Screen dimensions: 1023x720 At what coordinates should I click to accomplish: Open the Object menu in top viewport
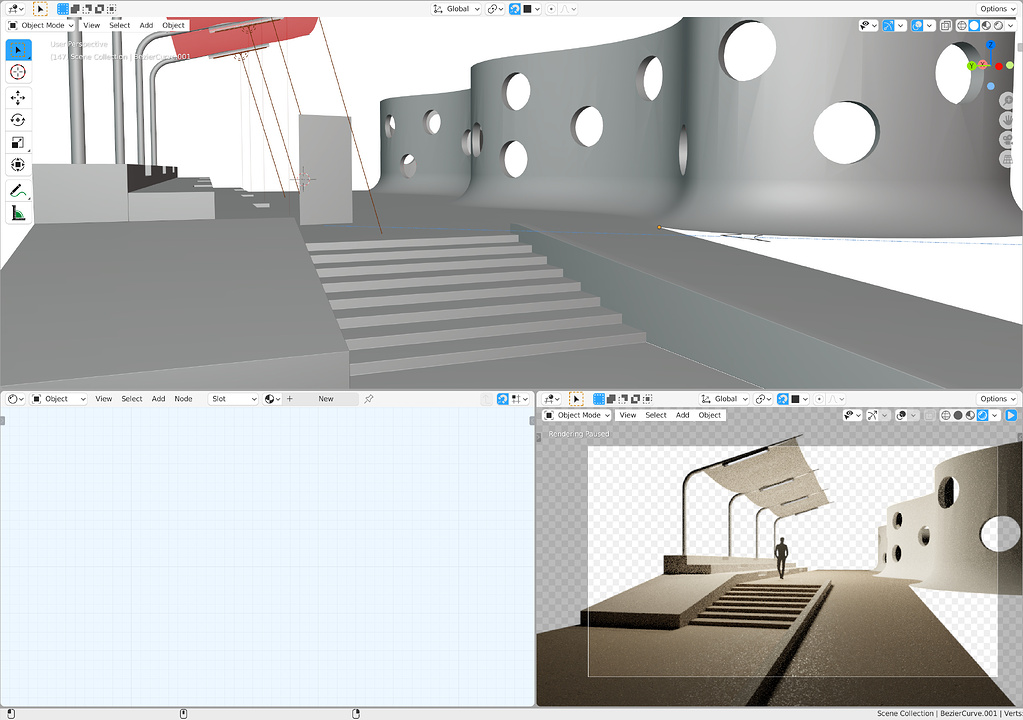[x=174, y=25]
